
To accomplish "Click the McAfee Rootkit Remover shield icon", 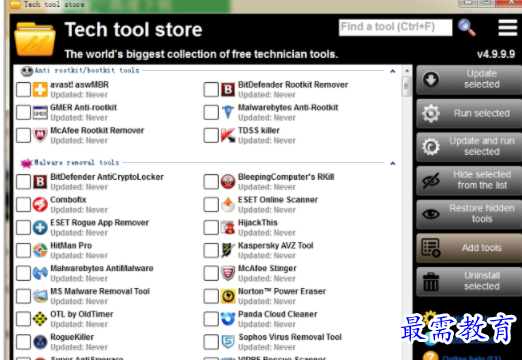I will click(40, 135).
